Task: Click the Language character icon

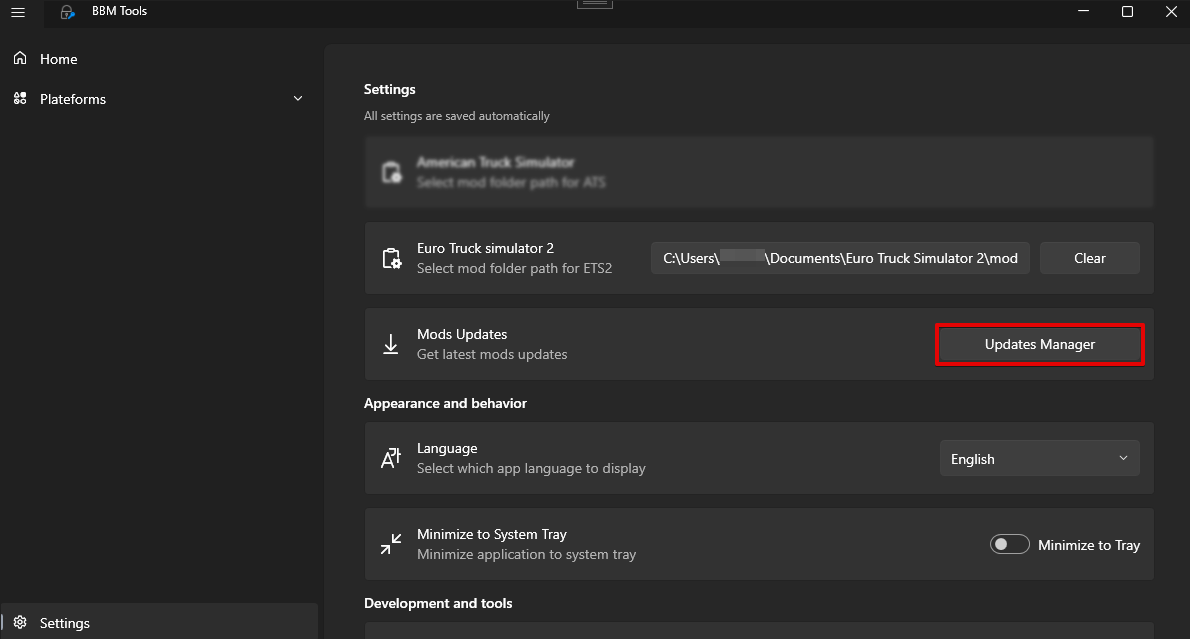Action: (x=390, y=457)
